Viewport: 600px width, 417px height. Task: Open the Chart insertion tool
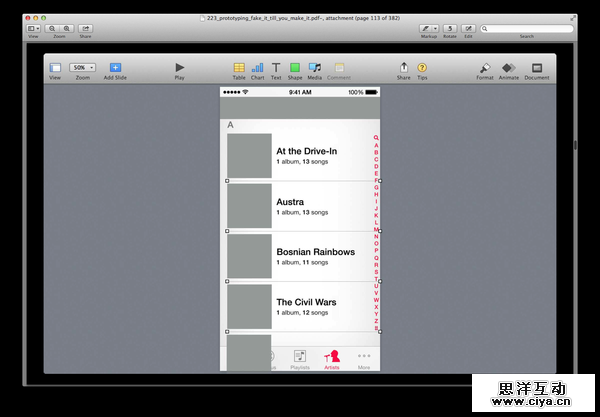point(258,67)
